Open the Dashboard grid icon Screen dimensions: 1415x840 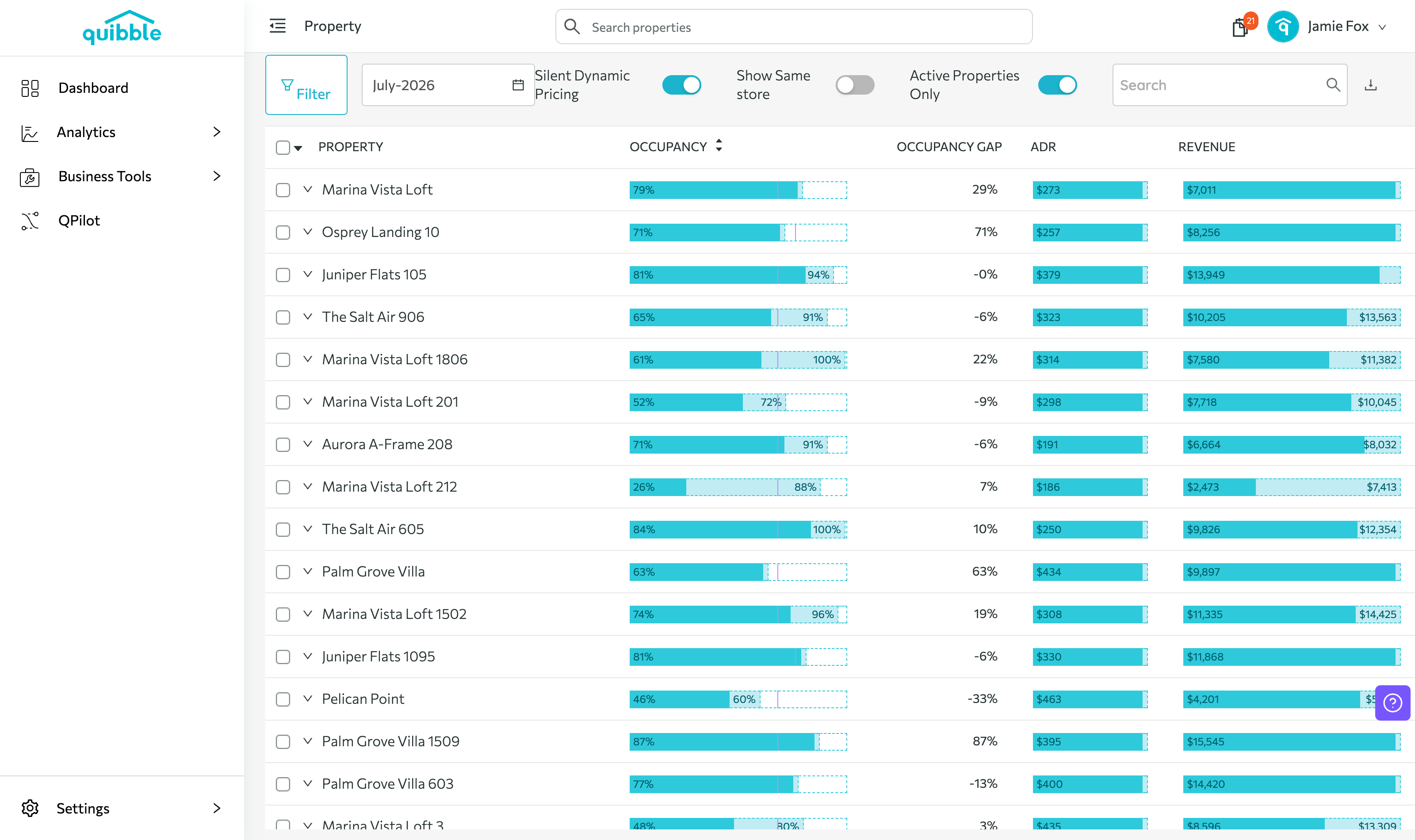30,88
